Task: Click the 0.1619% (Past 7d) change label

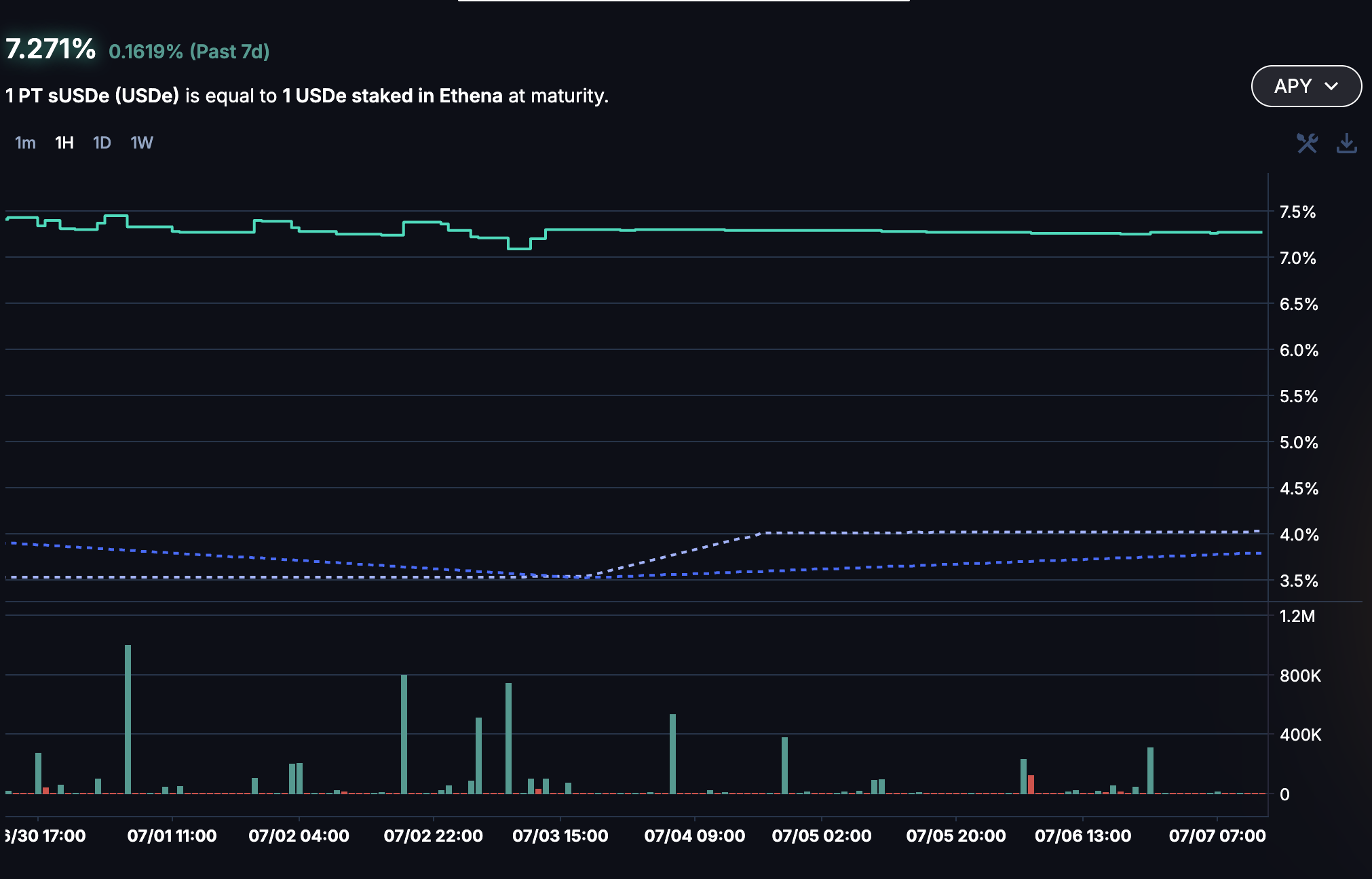Action: point(189,52)
